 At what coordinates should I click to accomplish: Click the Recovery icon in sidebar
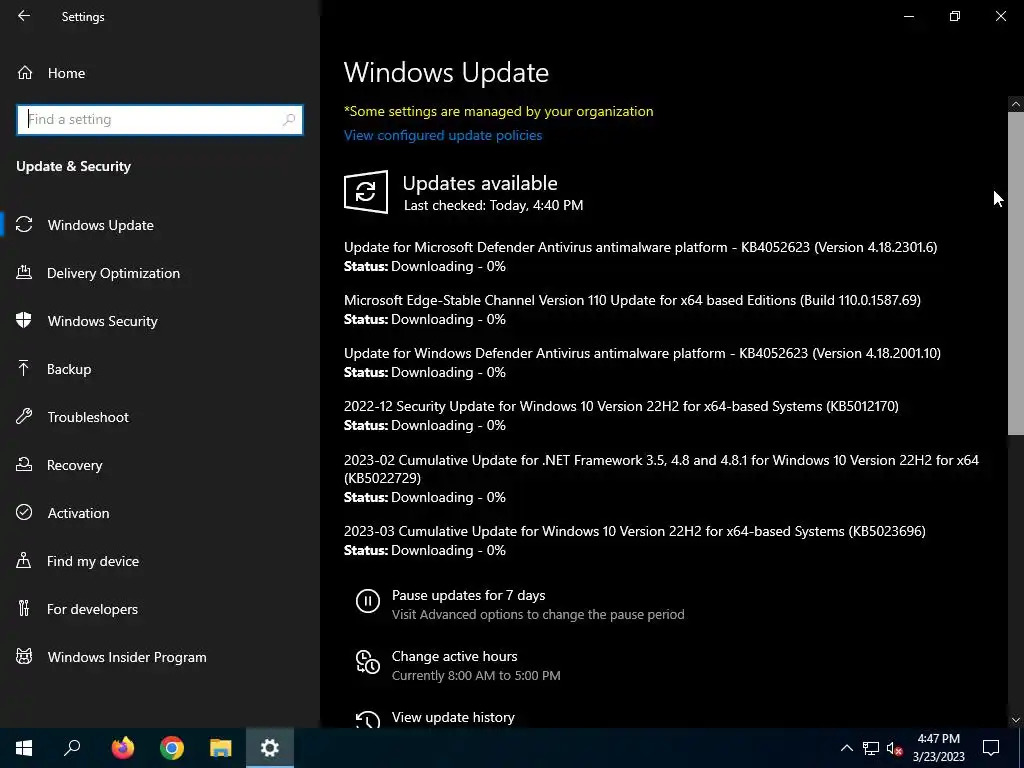tap(24, 464)
